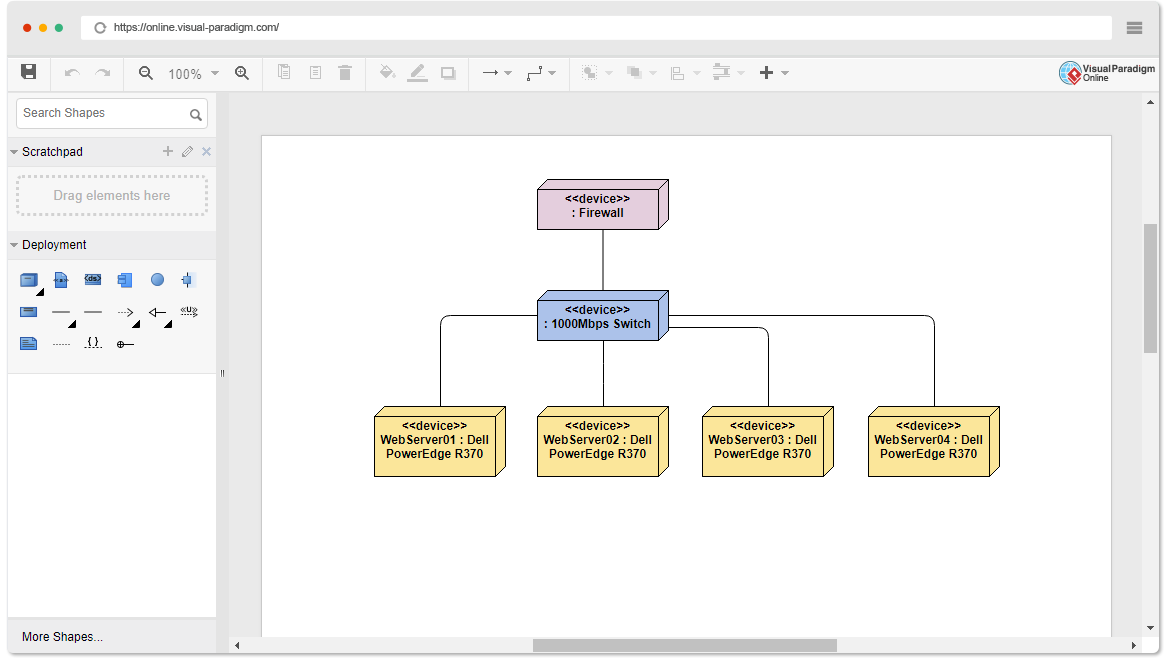Collapse the Scratchpad section
The width and height of the screenshot is (1170, 665).
pyautogui.click(x=13, y=152)
